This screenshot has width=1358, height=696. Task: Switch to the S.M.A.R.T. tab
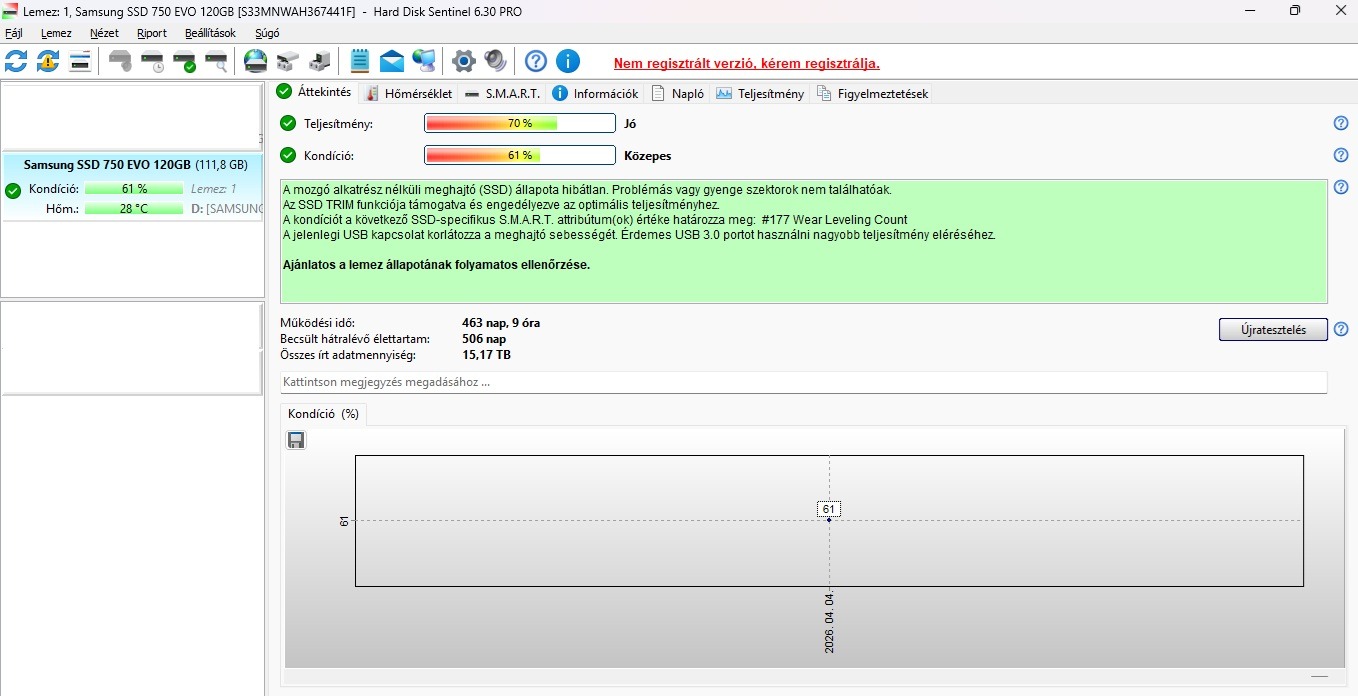503,93
